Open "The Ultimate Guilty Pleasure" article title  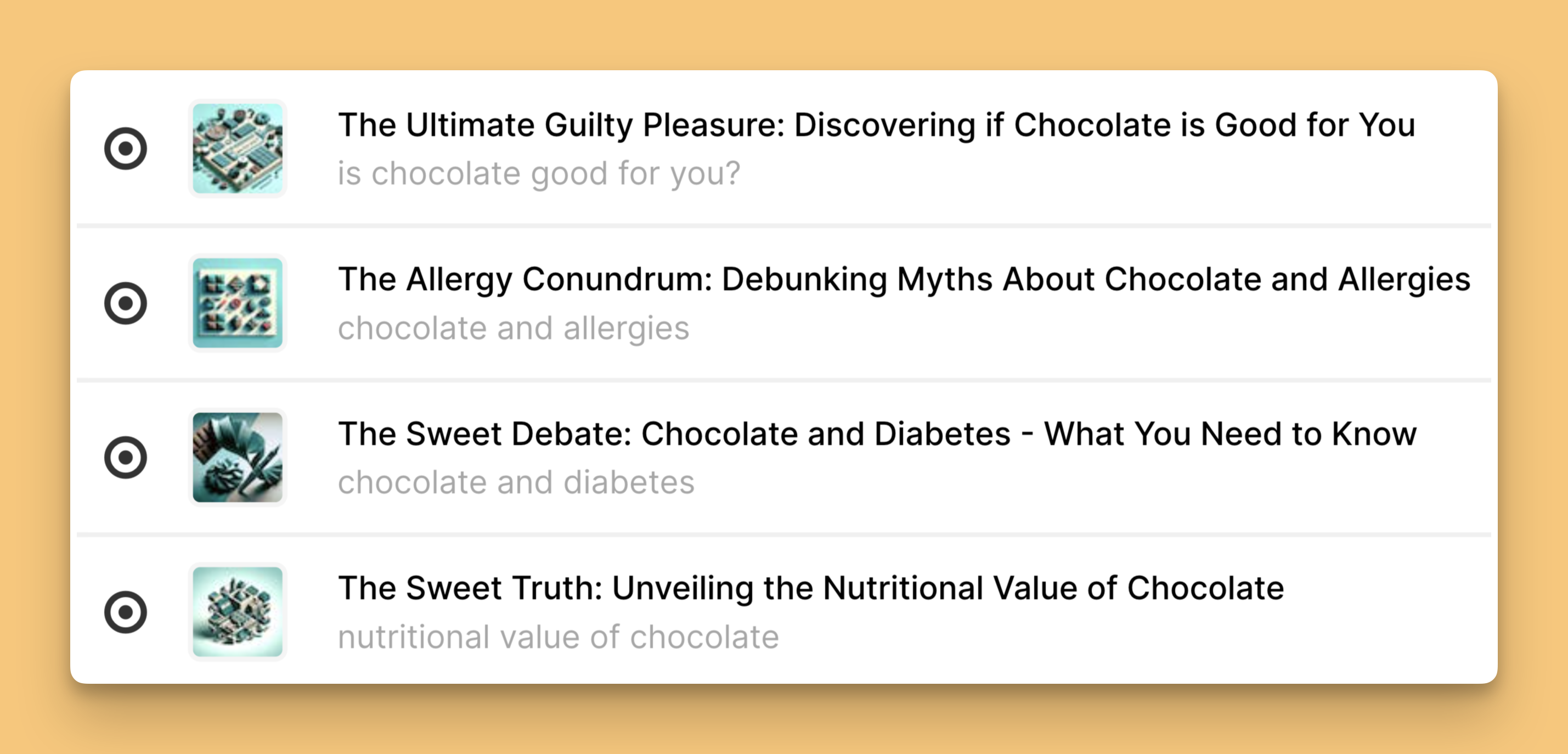pyautogui.click(x=876, y=125)
